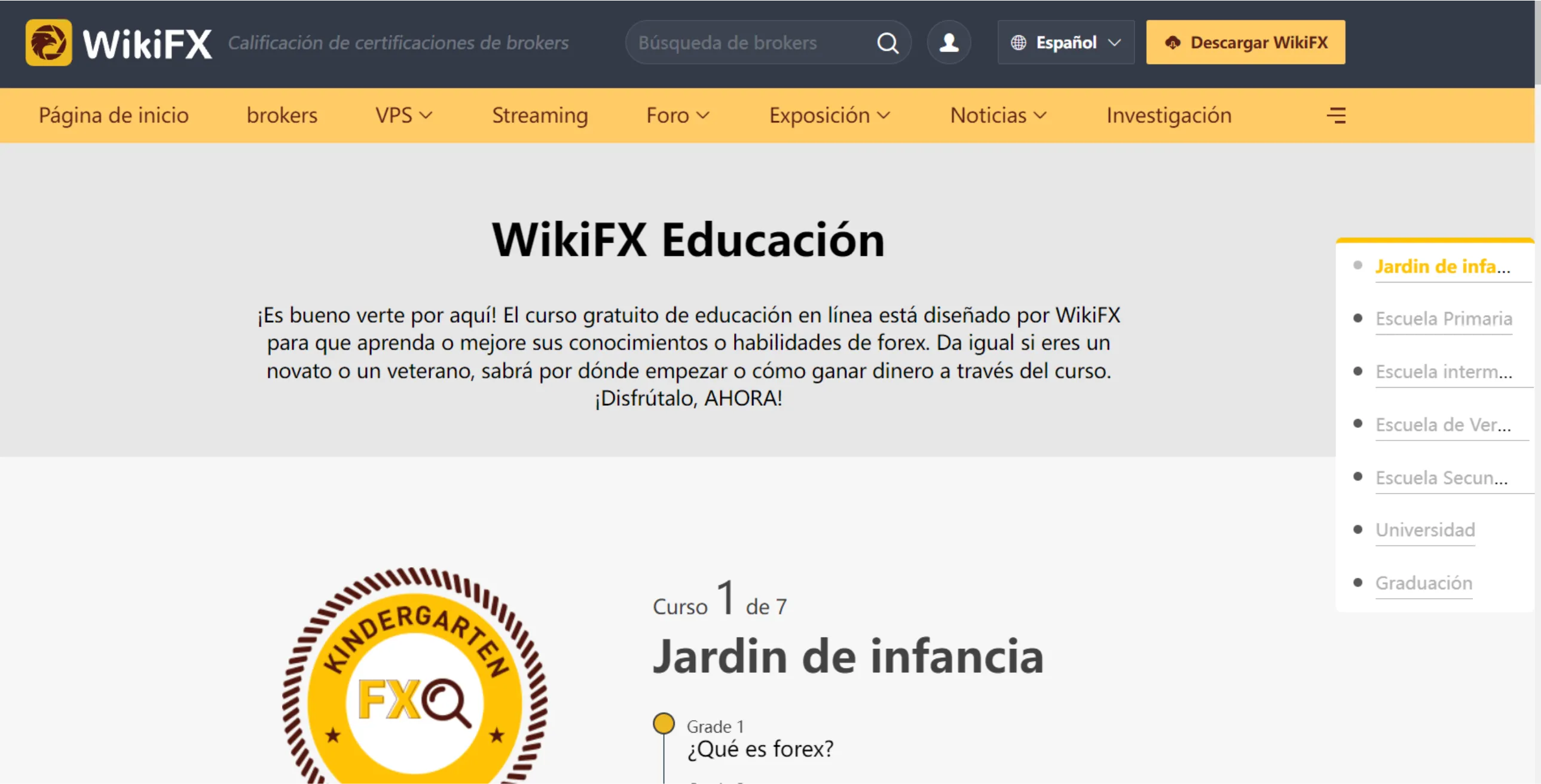This screenshot has width=1541, height=784.
Task: Open the hamburger menu icon in nav bar
Action: coord(1336,115)
